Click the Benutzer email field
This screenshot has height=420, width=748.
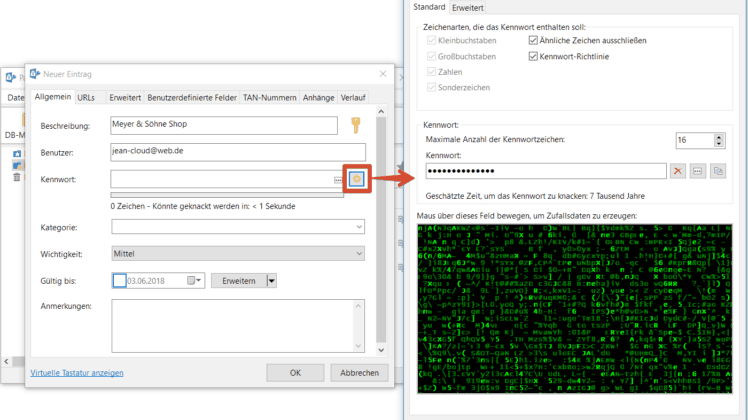pyautogui.click(x=238, y=152)
